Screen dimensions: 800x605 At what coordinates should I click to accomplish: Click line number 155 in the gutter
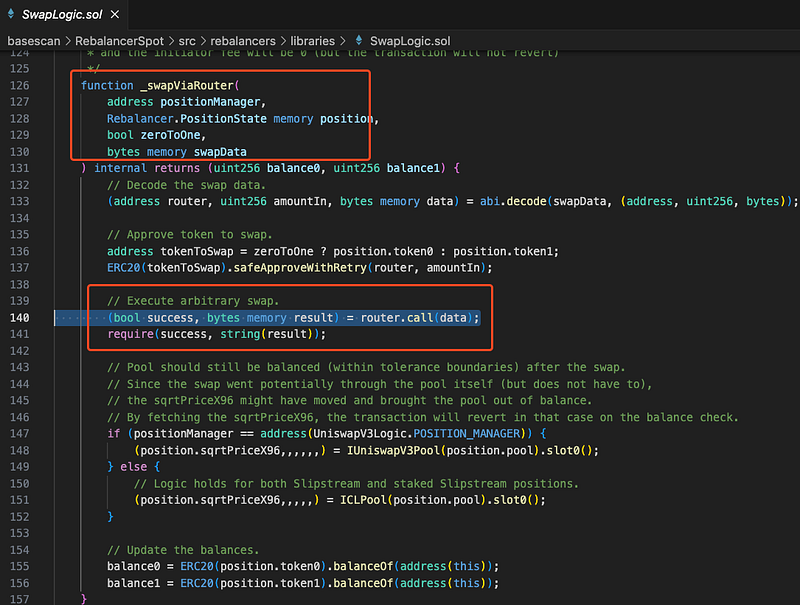pyautogui.click(x=20, y=566)
